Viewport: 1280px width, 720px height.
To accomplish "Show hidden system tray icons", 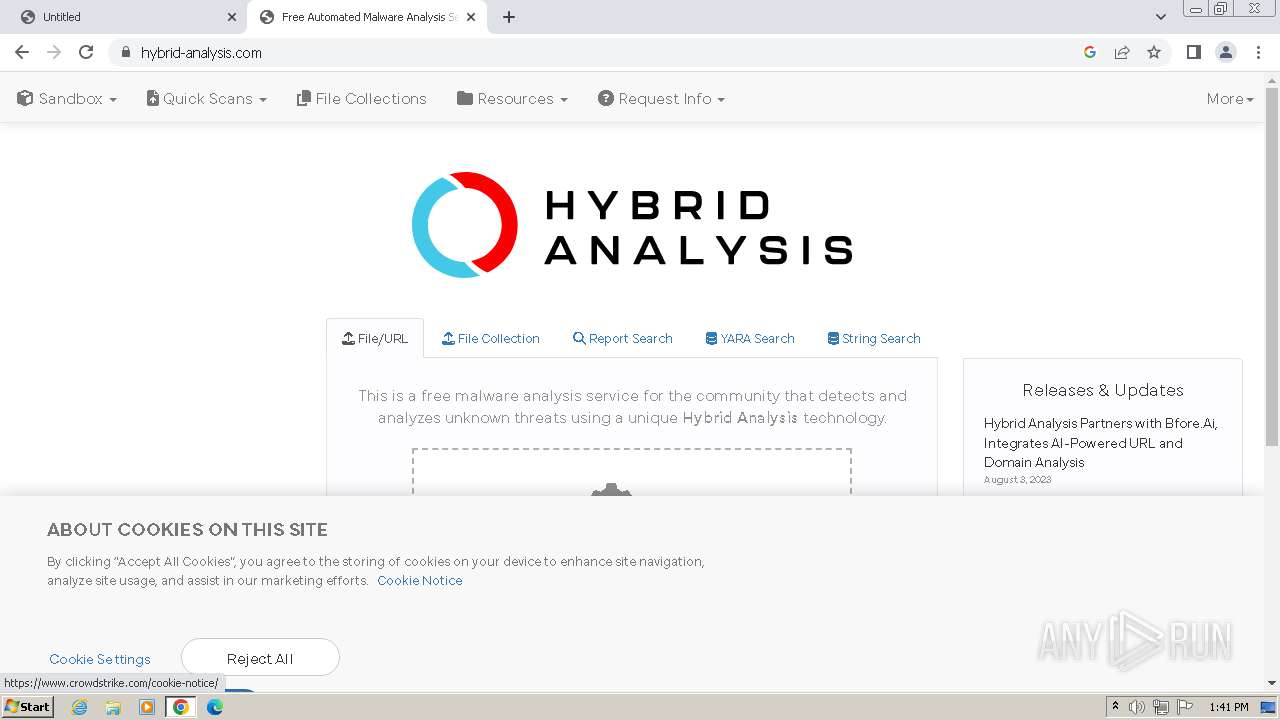I will tap(1115, 707).
